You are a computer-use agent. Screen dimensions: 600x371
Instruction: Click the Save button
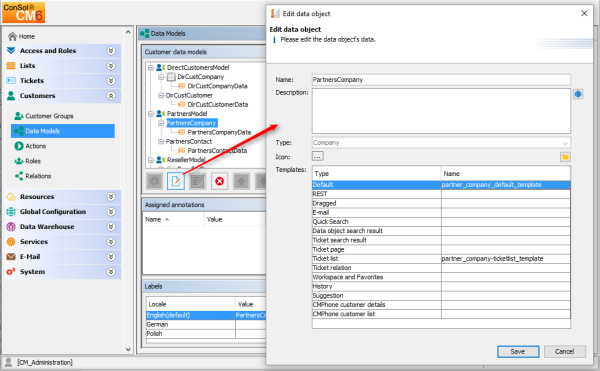[x=518, y=351]
